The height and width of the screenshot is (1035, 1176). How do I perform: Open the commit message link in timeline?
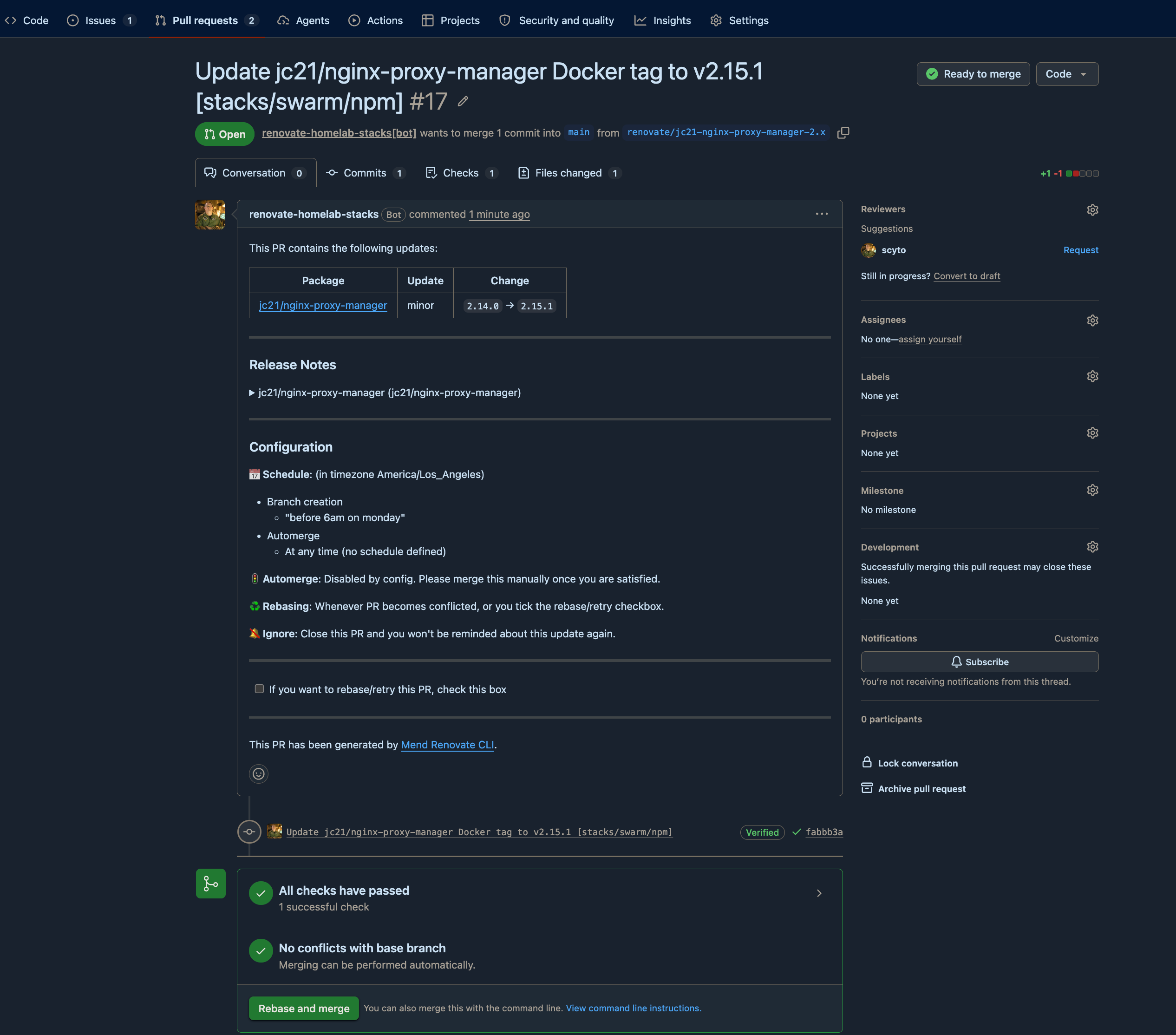(479, 832)
